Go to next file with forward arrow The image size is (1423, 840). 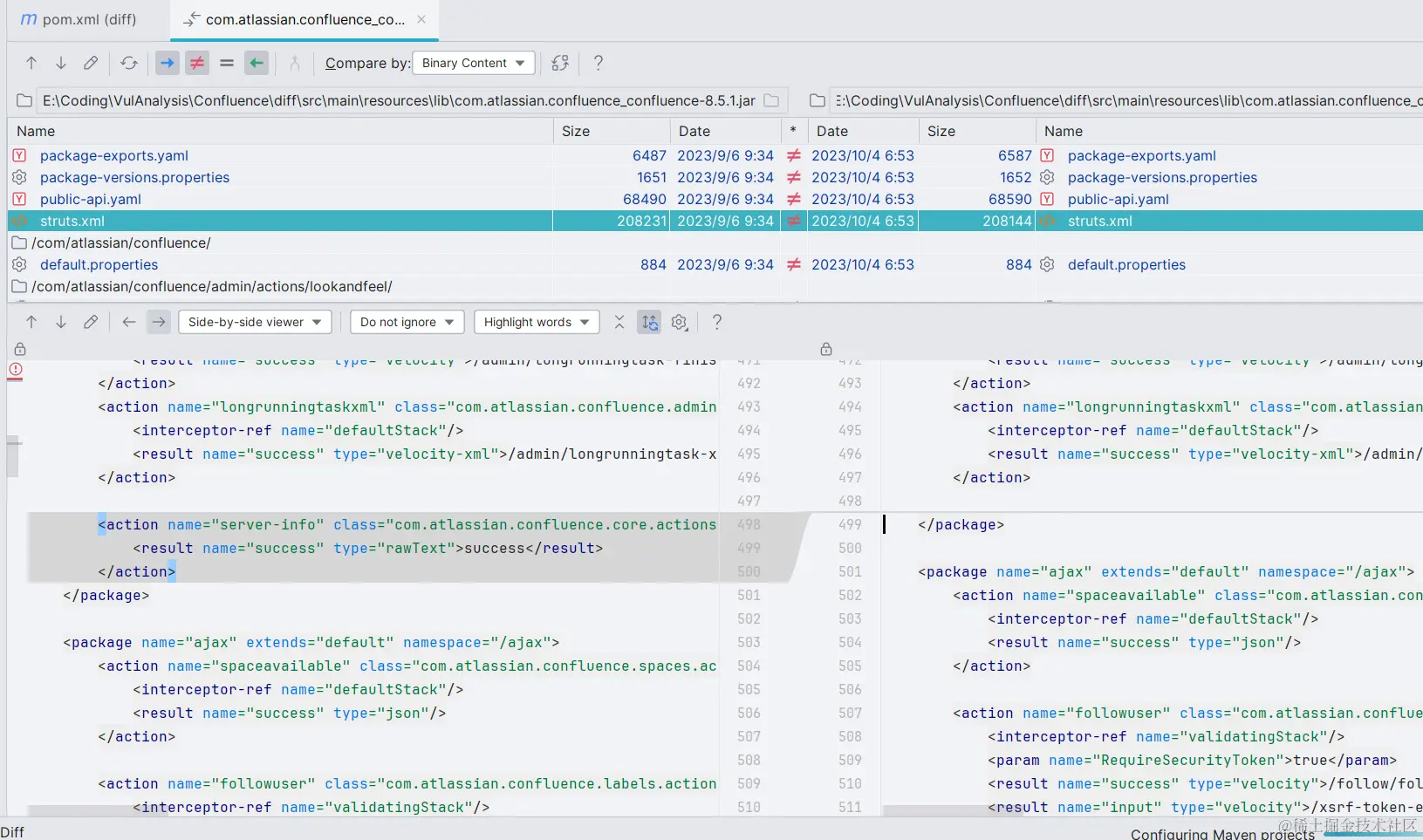[159, 322]
